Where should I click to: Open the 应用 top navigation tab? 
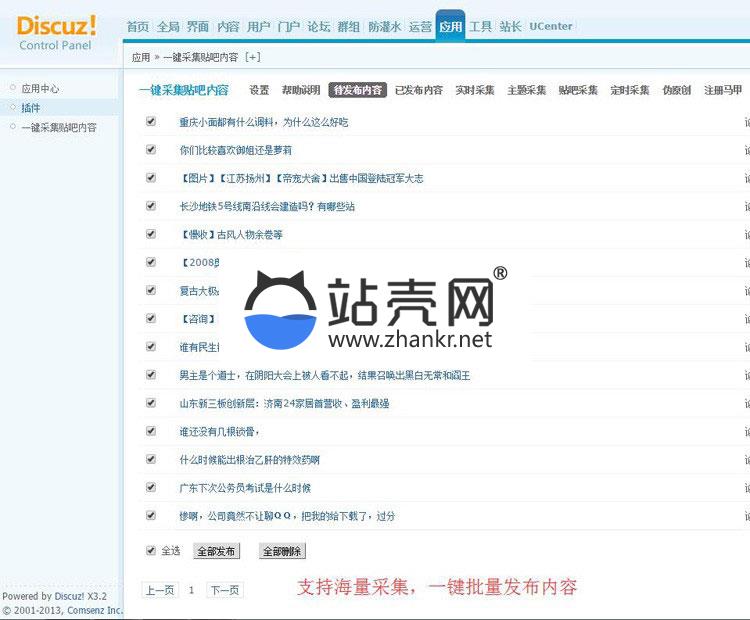(x=450, y=27)
